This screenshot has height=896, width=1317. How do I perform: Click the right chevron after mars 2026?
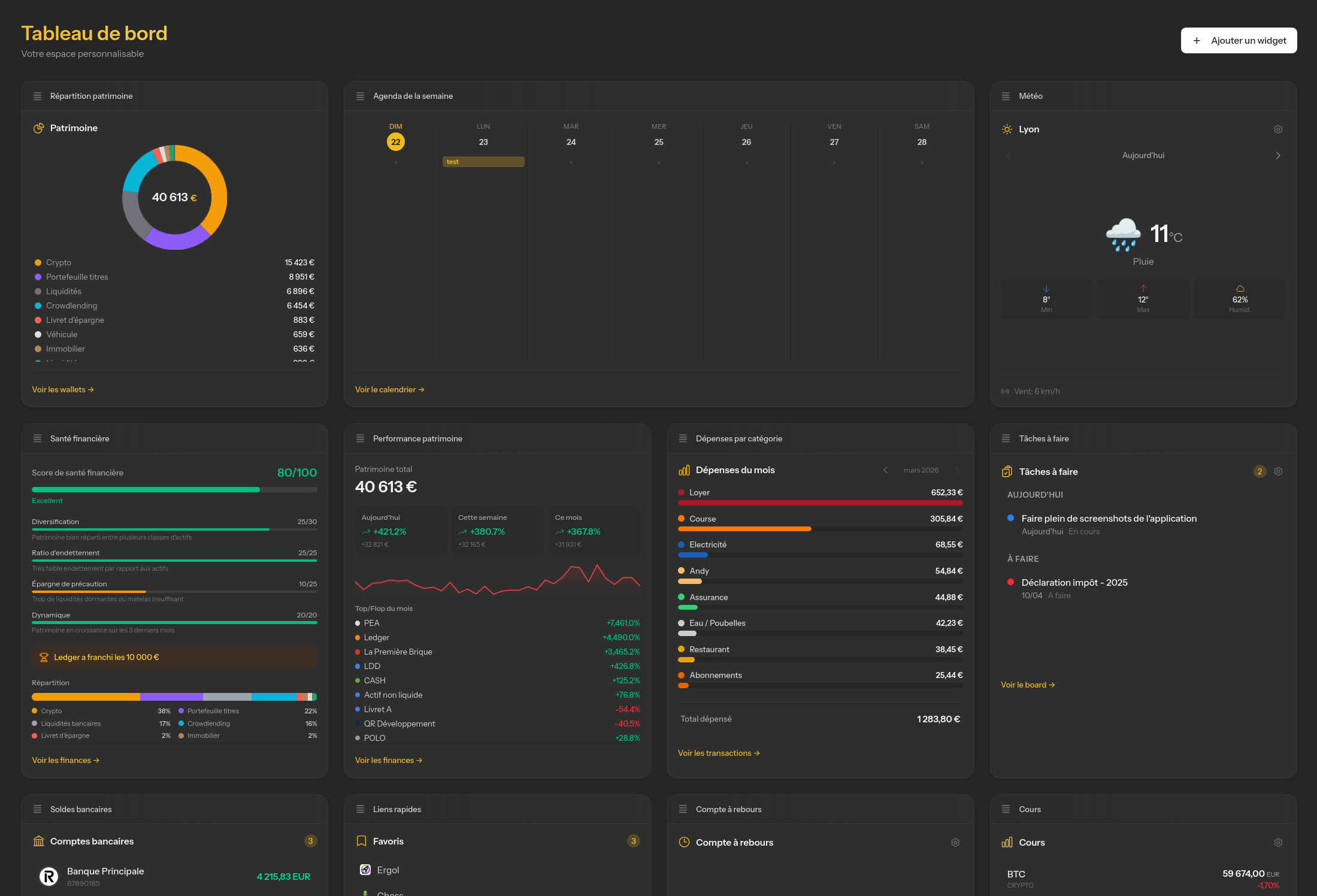[x=956, y=470]
